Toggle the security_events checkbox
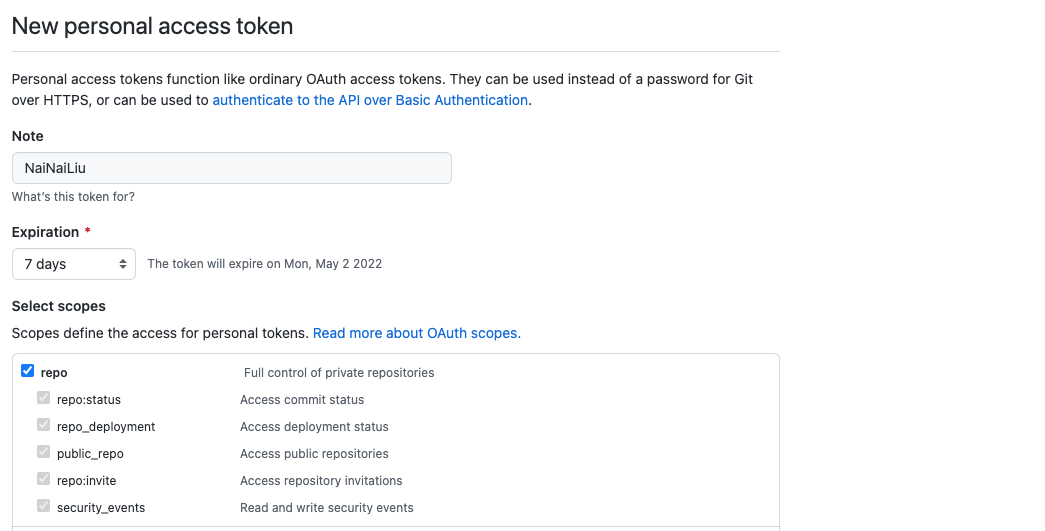 tap(44, 507)
